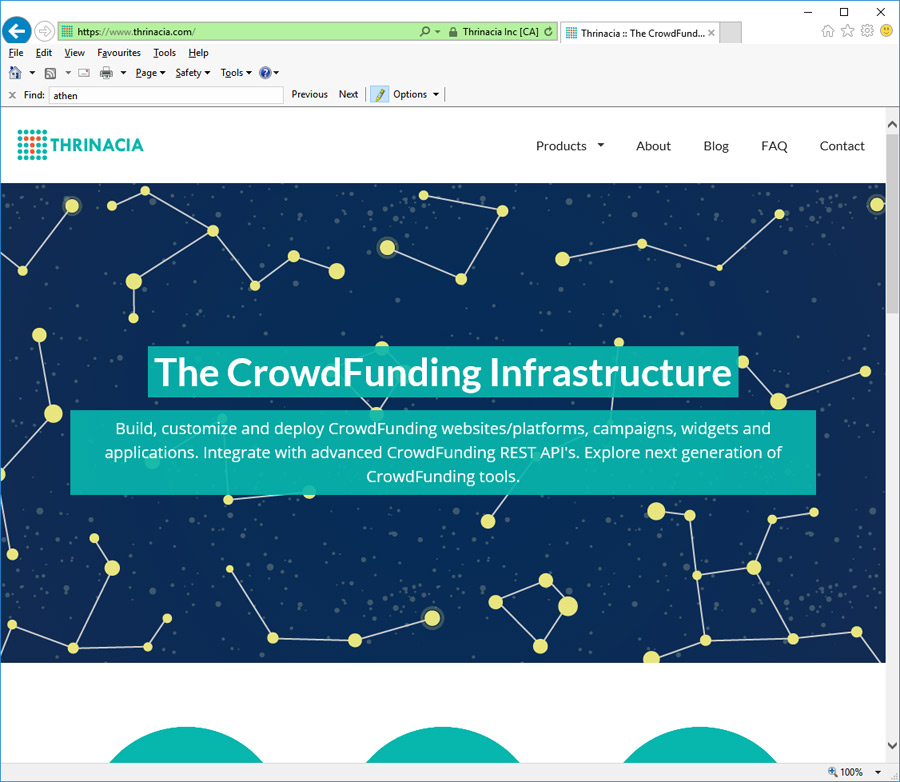The width and height of the screenshot is (900, 782).
Task: Click The CrowdFunding Infrastructure heading
Action: coord(443,372)
